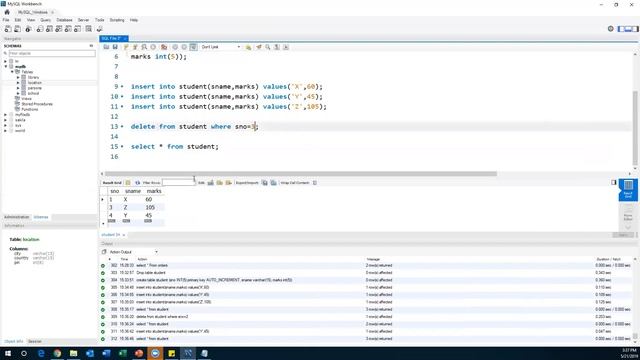This screenshot has height=360, width=640.
Task: Toggle word wrap icon in editor toolbar
Action: pyautogui.click(x=286, y=47)
